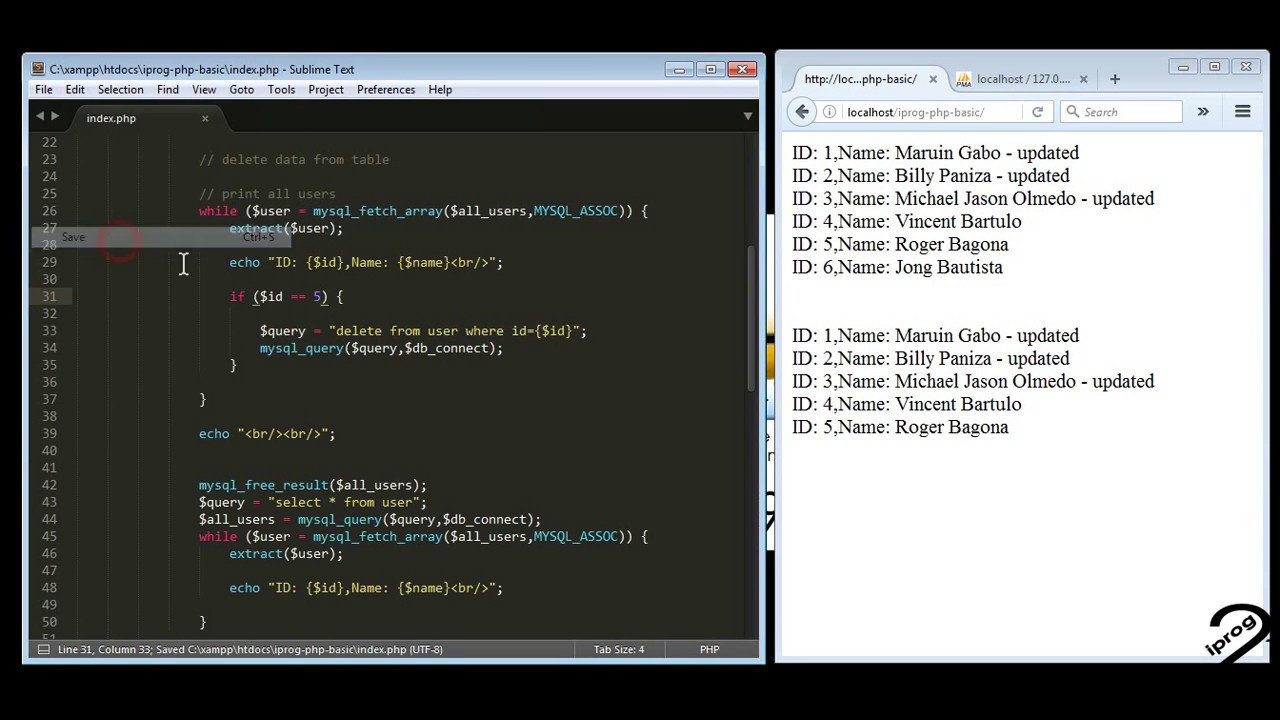Go to next tab with right arrow
1280x720 pixels.
click(54, 117)
